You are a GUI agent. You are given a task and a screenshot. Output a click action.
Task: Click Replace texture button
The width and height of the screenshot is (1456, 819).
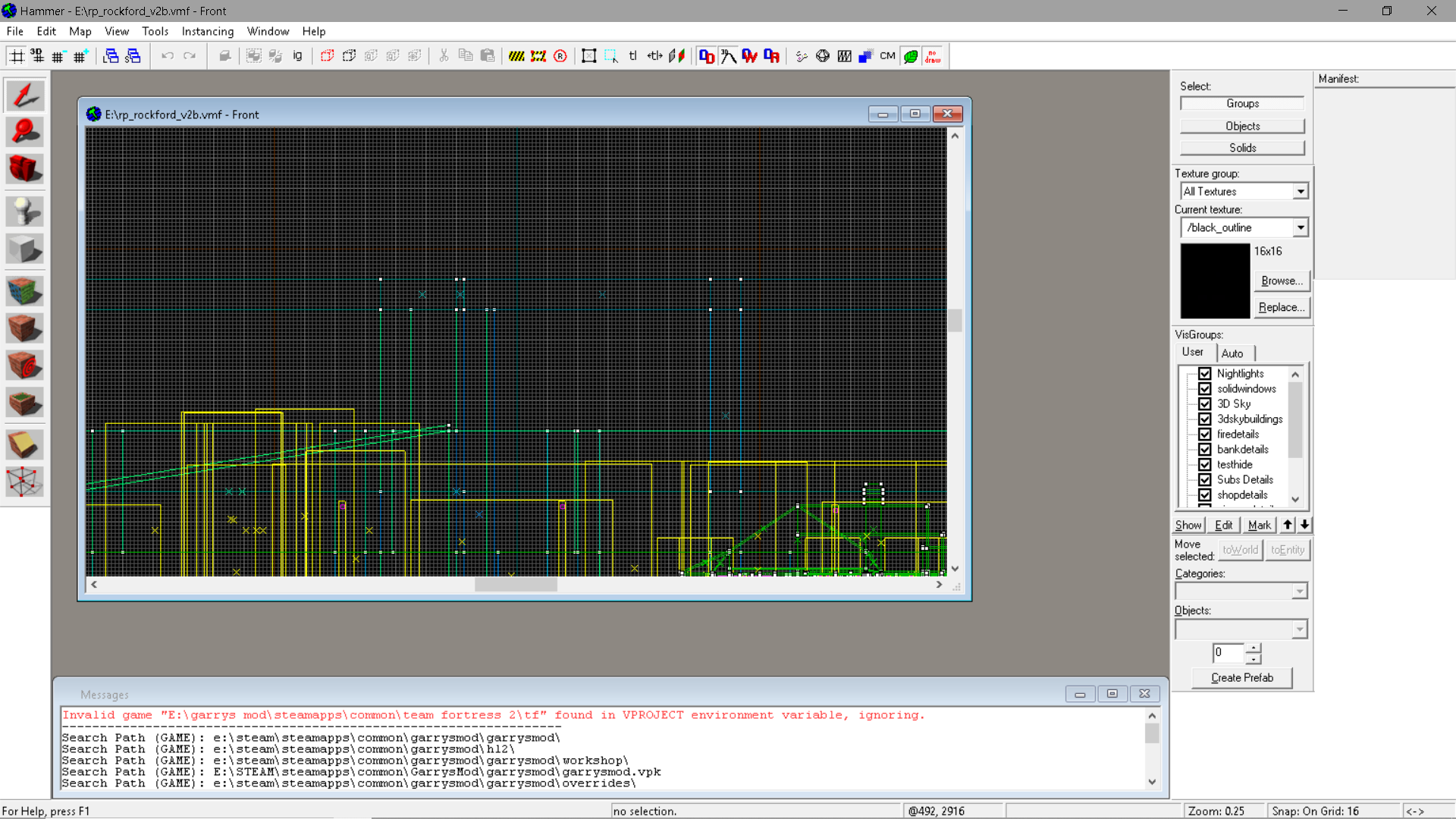coord(1282,308)
